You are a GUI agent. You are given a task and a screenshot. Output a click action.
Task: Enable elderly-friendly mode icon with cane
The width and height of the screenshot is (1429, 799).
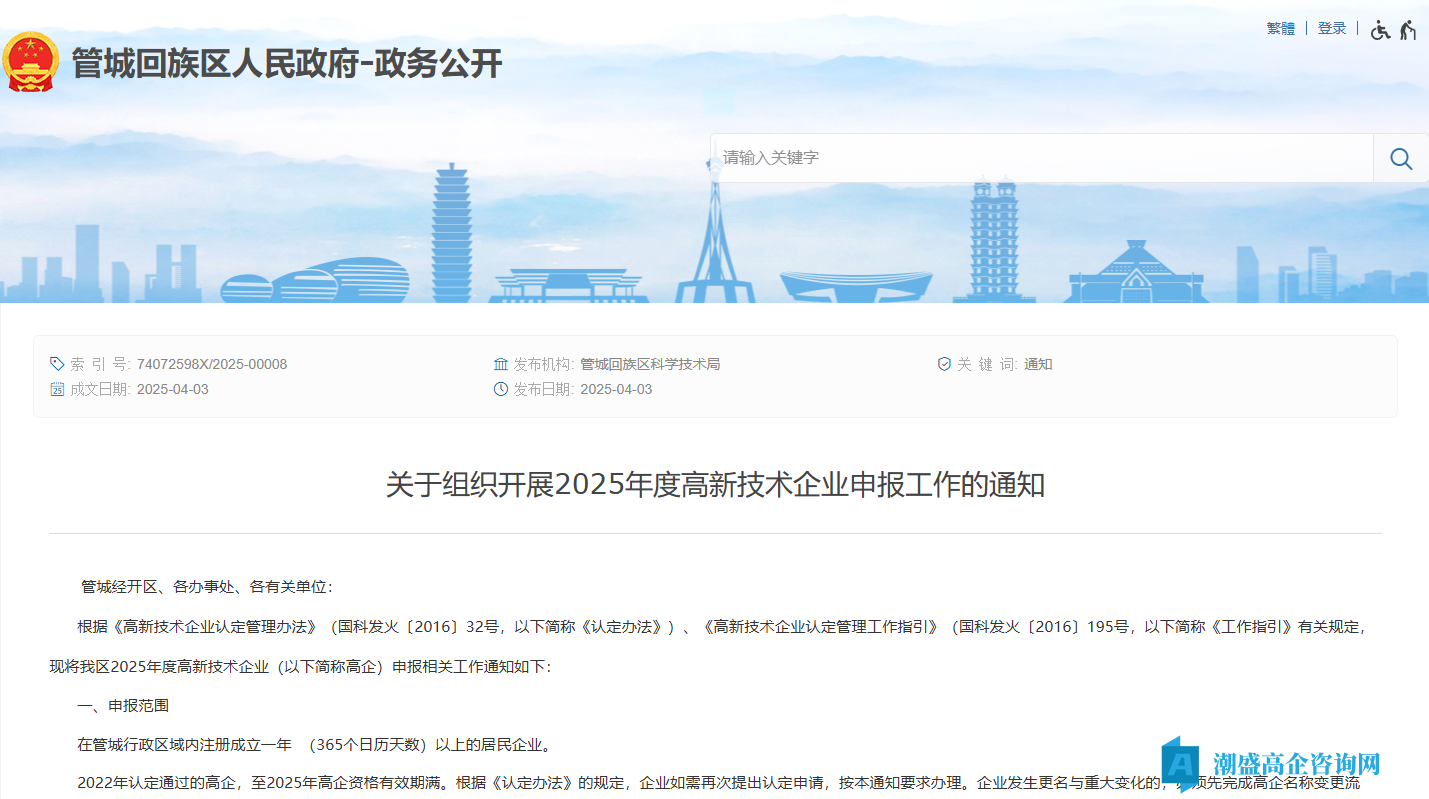pos(1408,30)
